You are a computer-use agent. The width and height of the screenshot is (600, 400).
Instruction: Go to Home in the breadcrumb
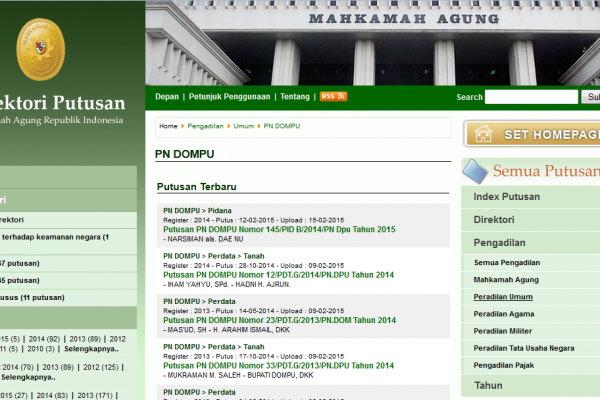[x=168, y=126]
